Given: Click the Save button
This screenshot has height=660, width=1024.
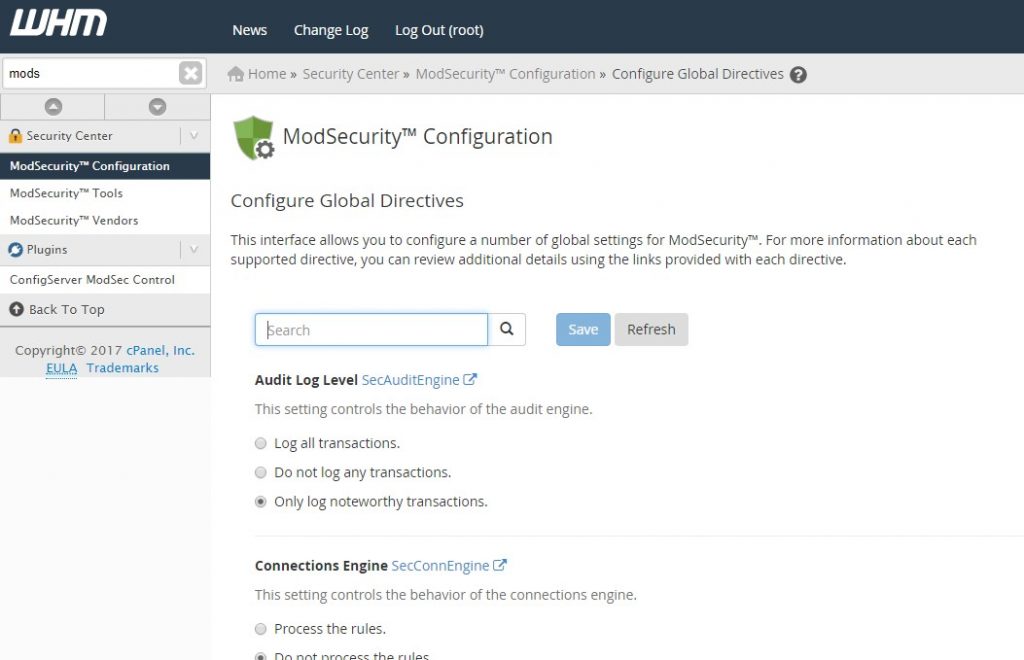Looking at the screenshot, I should tap(583, 329).
